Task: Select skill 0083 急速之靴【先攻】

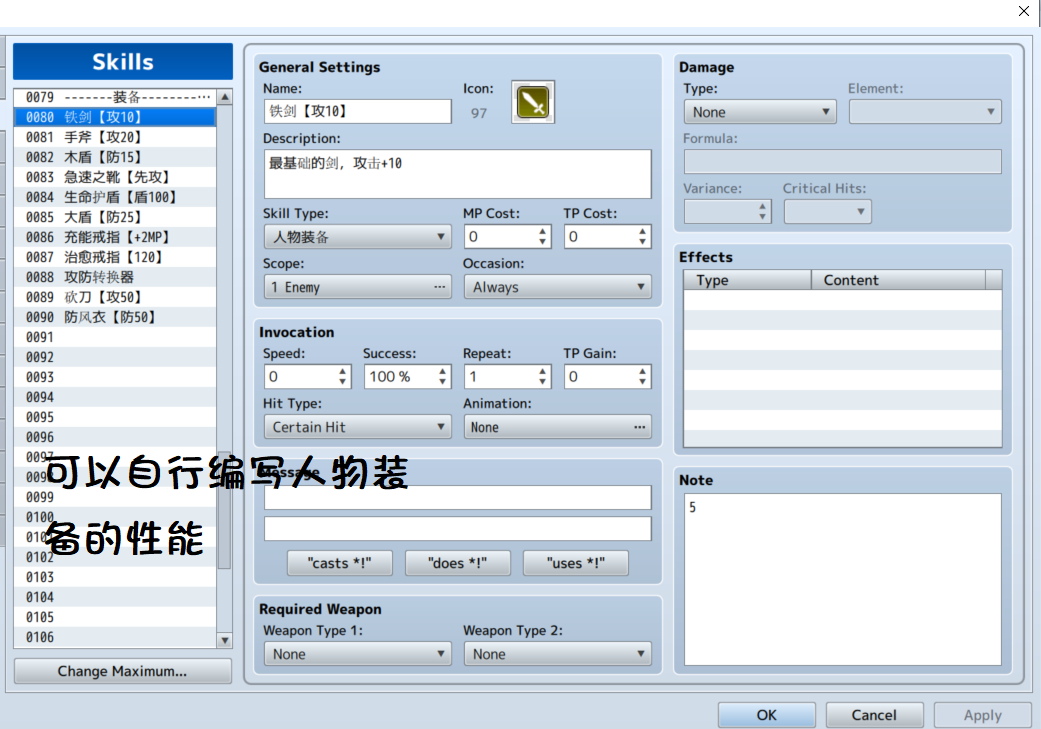Action: pos(115,177)
